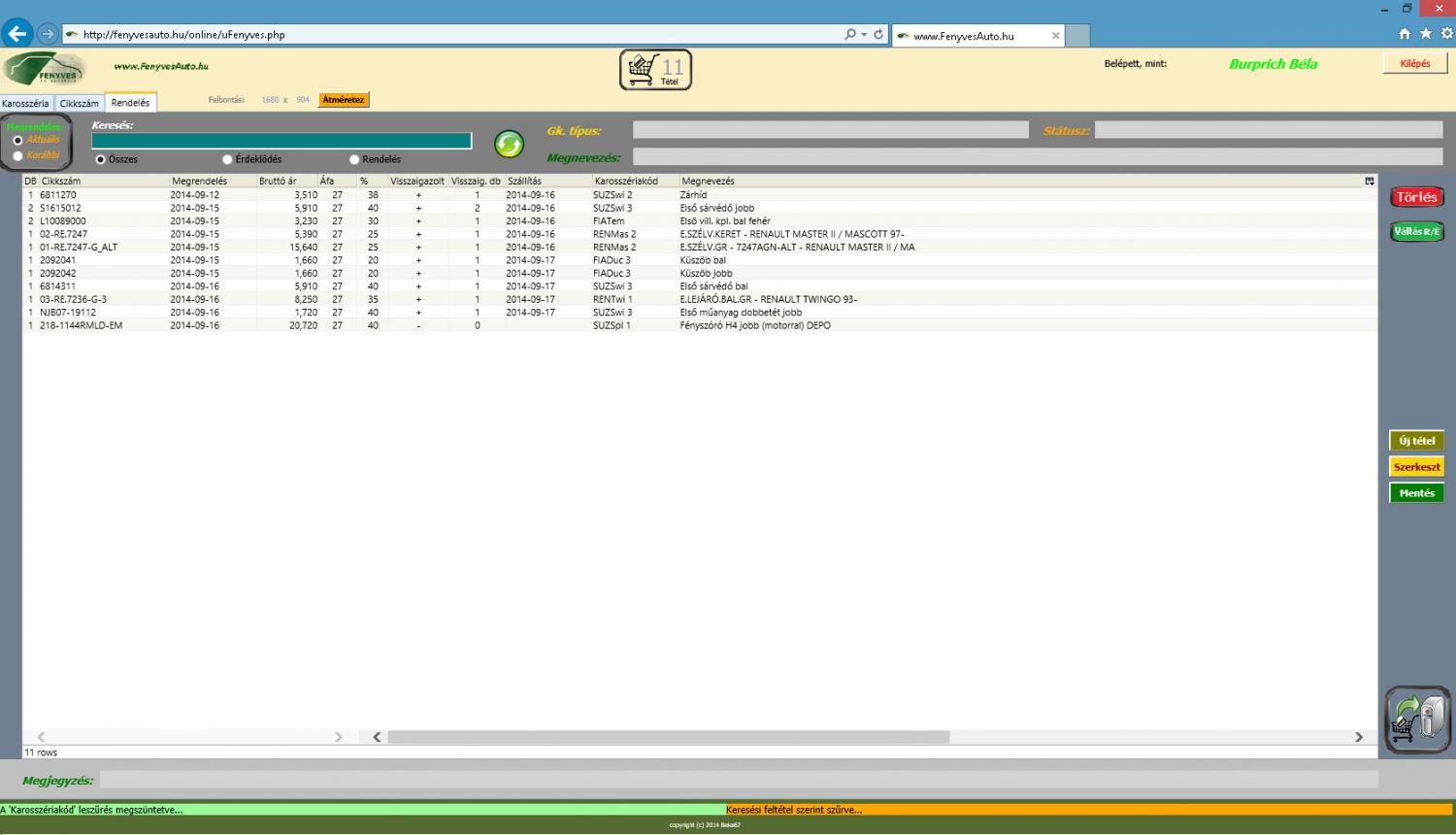The image size is (1456, 835).
Task: Open browser home page icon
Action: coord(1404,34)
